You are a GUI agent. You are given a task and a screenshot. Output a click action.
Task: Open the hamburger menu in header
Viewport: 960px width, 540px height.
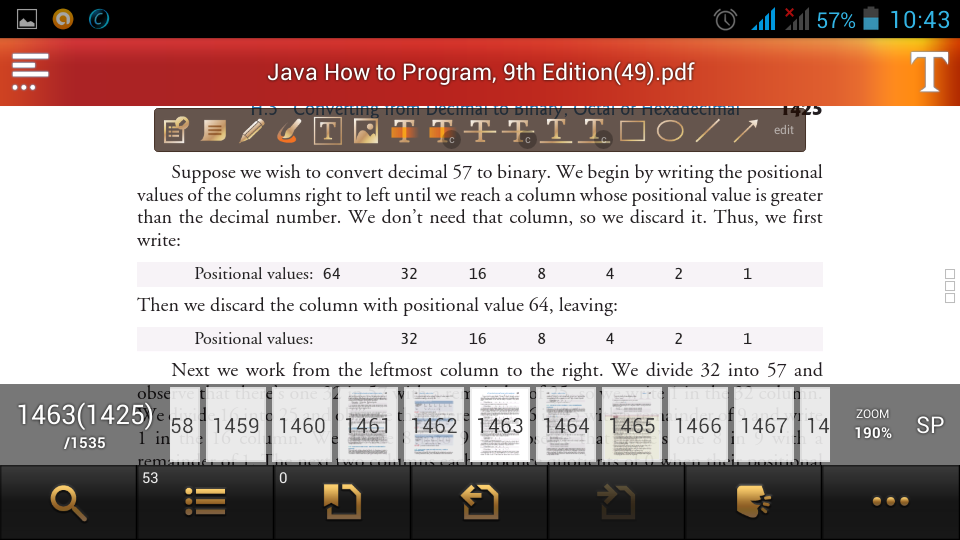(29, 72)
